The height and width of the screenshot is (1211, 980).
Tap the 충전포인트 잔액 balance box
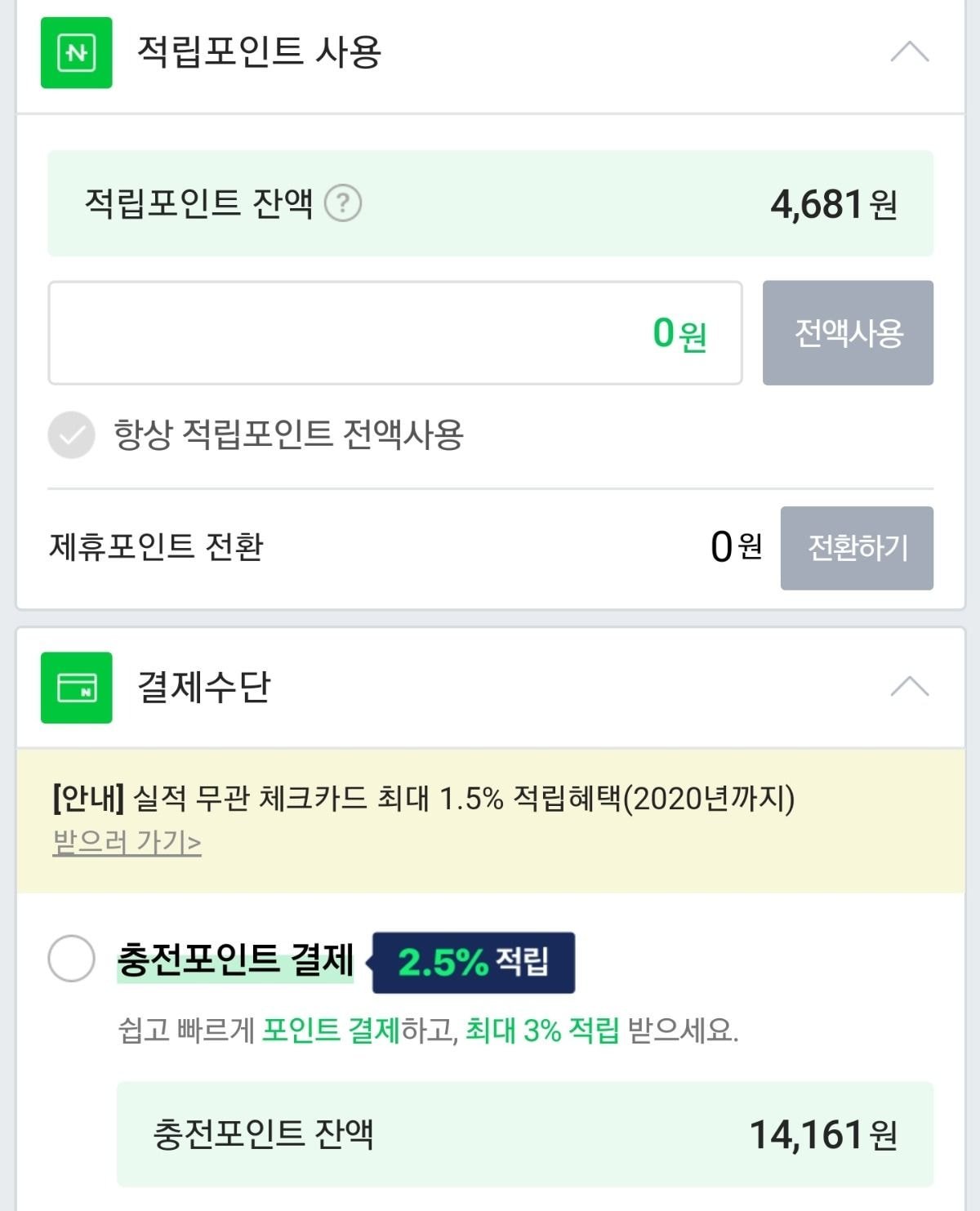pyautogui.click(x=524, y=1134)
